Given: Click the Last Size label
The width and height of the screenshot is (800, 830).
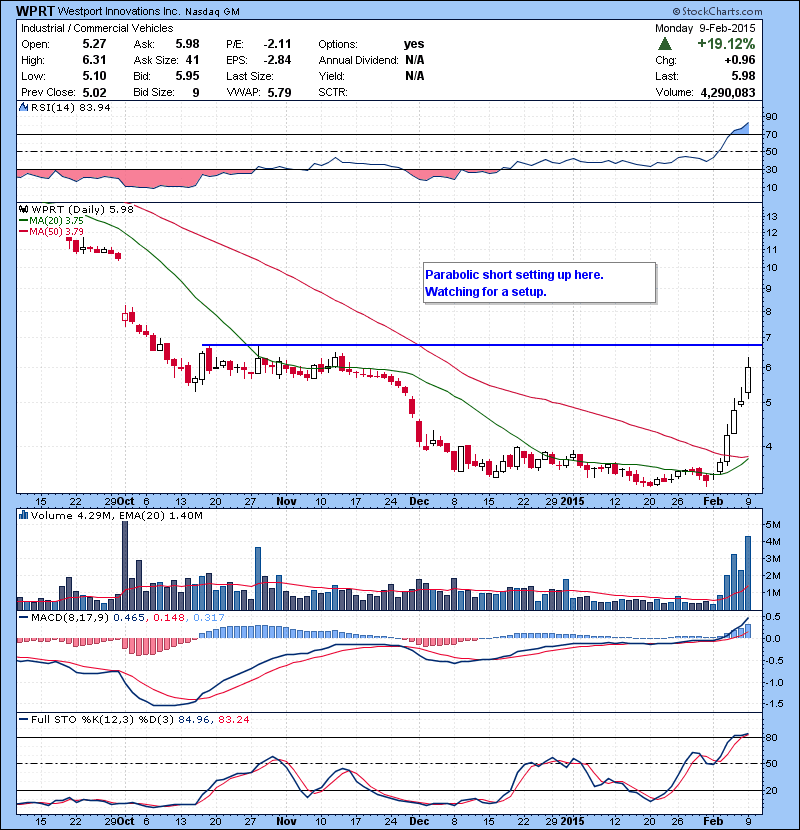Looking at the screenshot, I should pyautogui.click(x=250, y=76).
